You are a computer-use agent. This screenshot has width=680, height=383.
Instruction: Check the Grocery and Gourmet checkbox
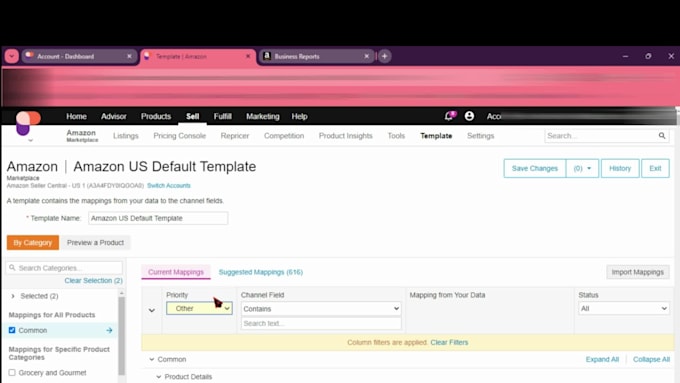pos(12,373)
